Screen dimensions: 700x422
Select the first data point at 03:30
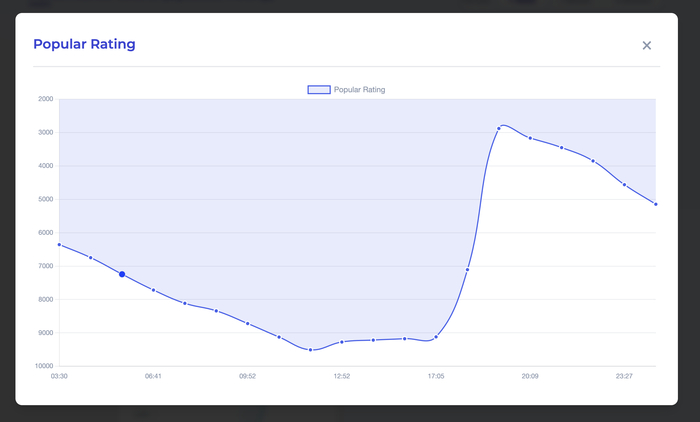coord(59,244)
